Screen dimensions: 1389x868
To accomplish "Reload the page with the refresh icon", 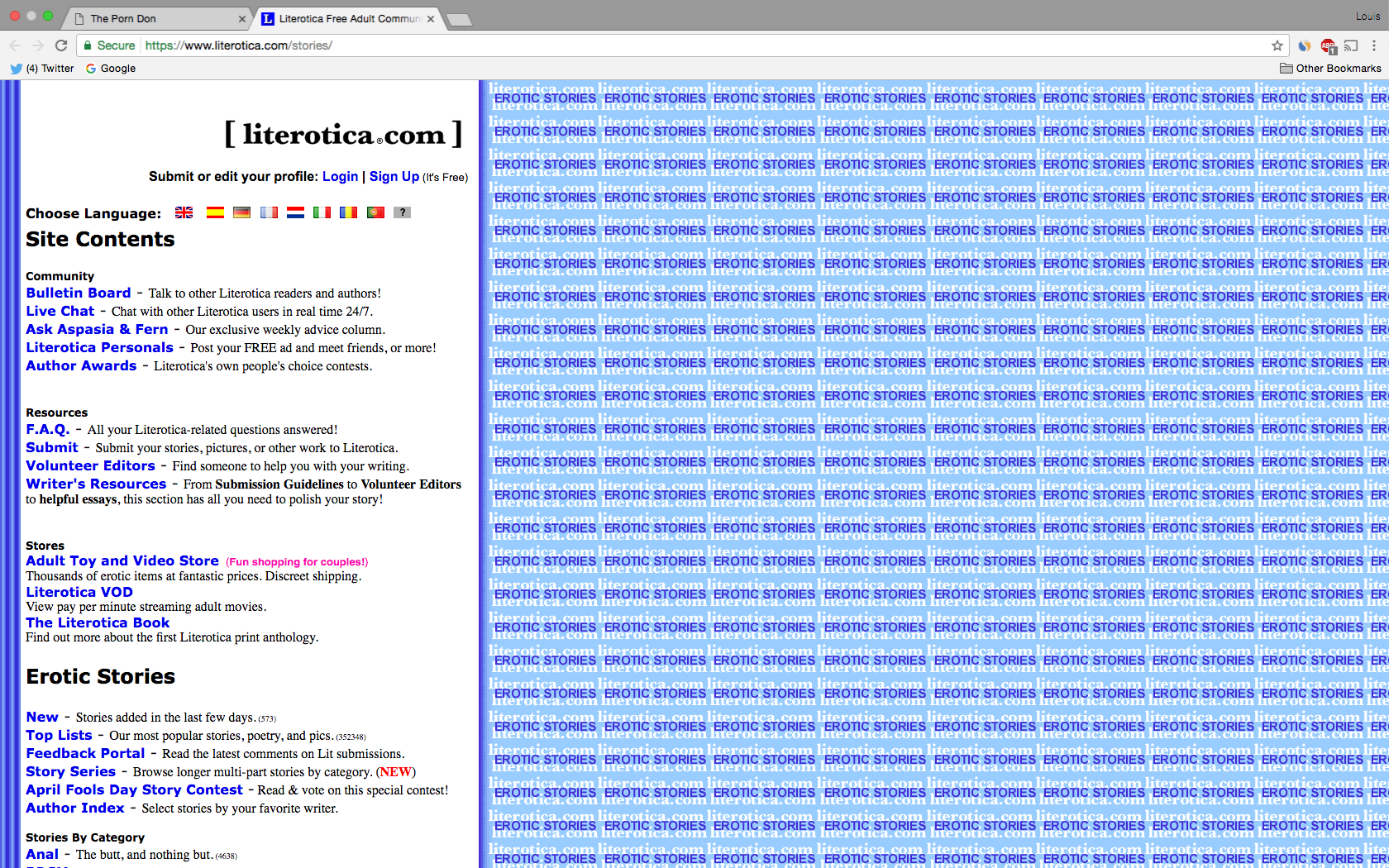I will coord(61,45).
